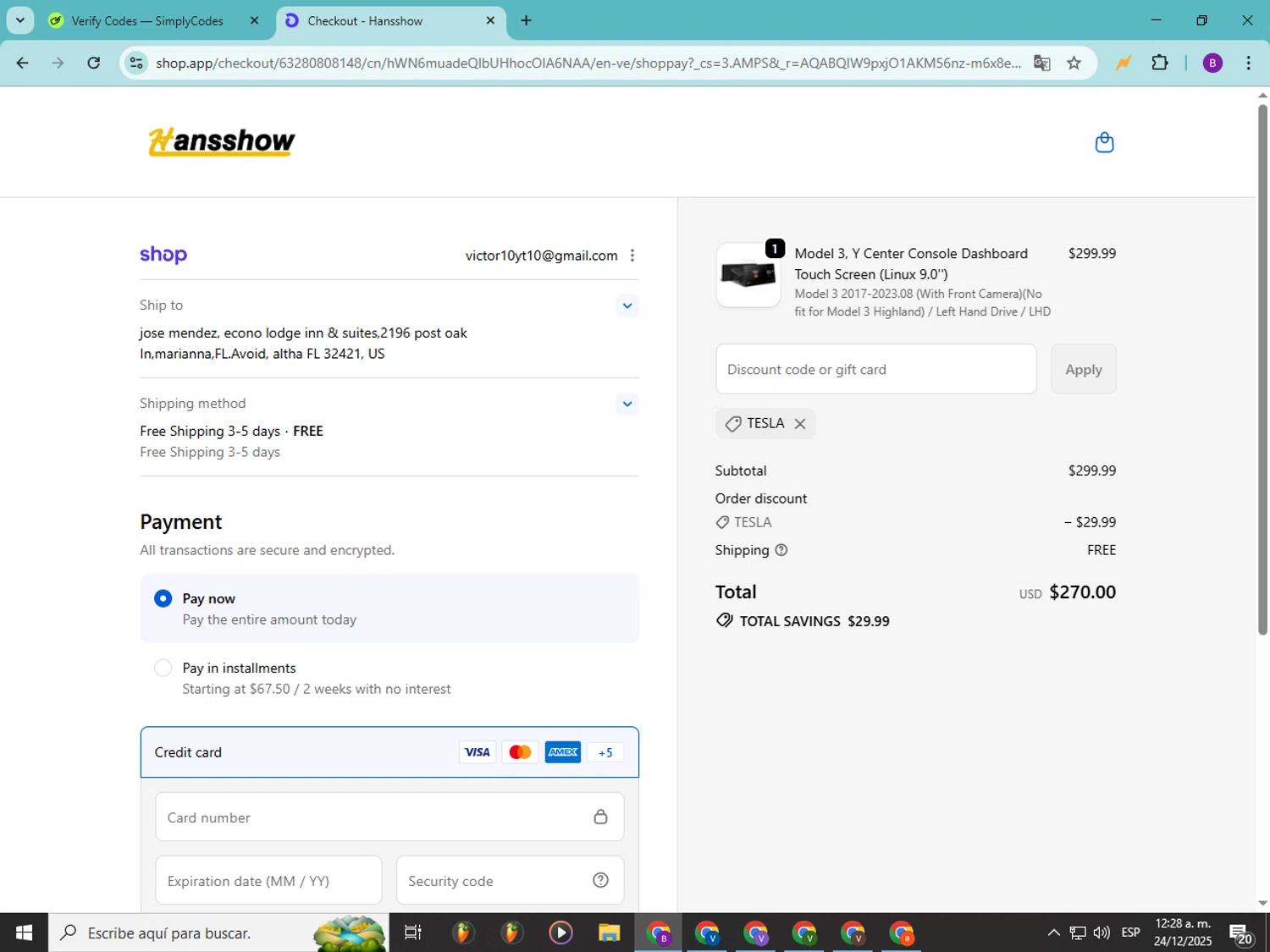
Task: Remove the TESLA discount code tag
Action: (800, 424)
